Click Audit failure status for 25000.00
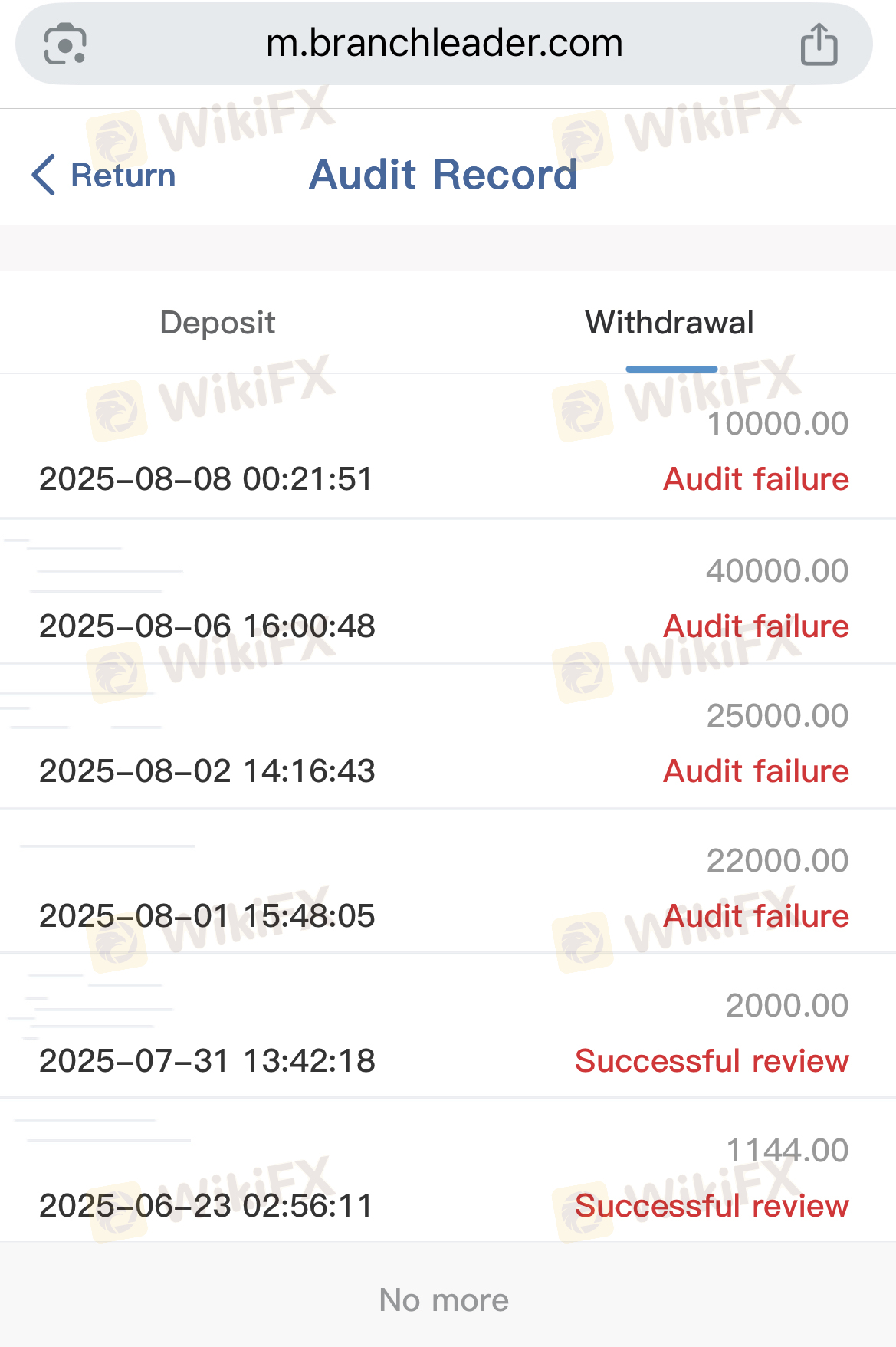The width and height of the screenshot is (896, 1347). click(756, 771)
